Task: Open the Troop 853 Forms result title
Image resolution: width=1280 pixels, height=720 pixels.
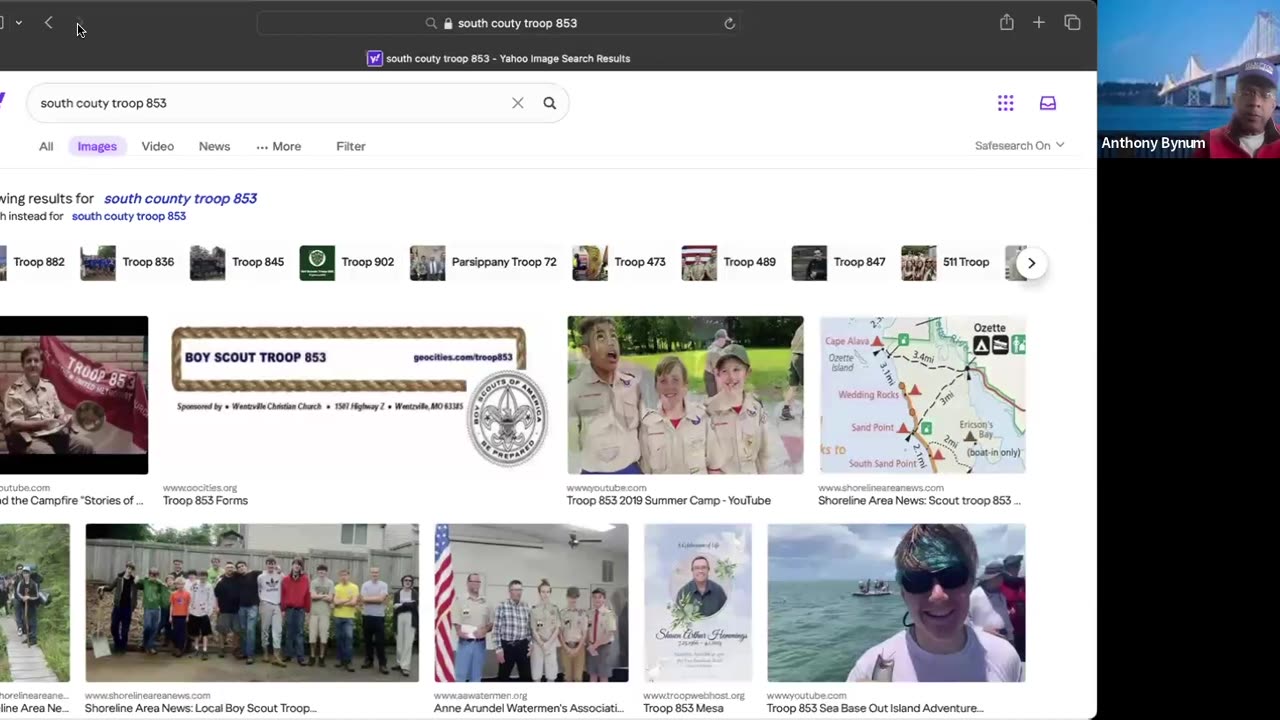Action: [205, 501]
